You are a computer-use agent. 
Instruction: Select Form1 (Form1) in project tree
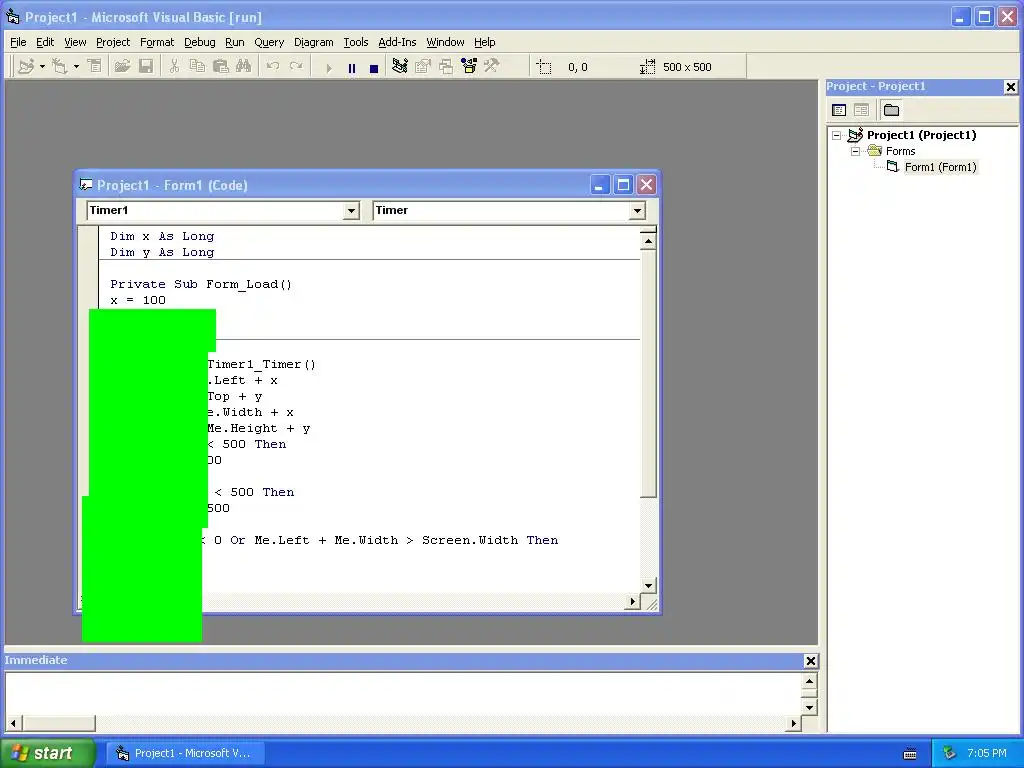[x=940, y=167]
